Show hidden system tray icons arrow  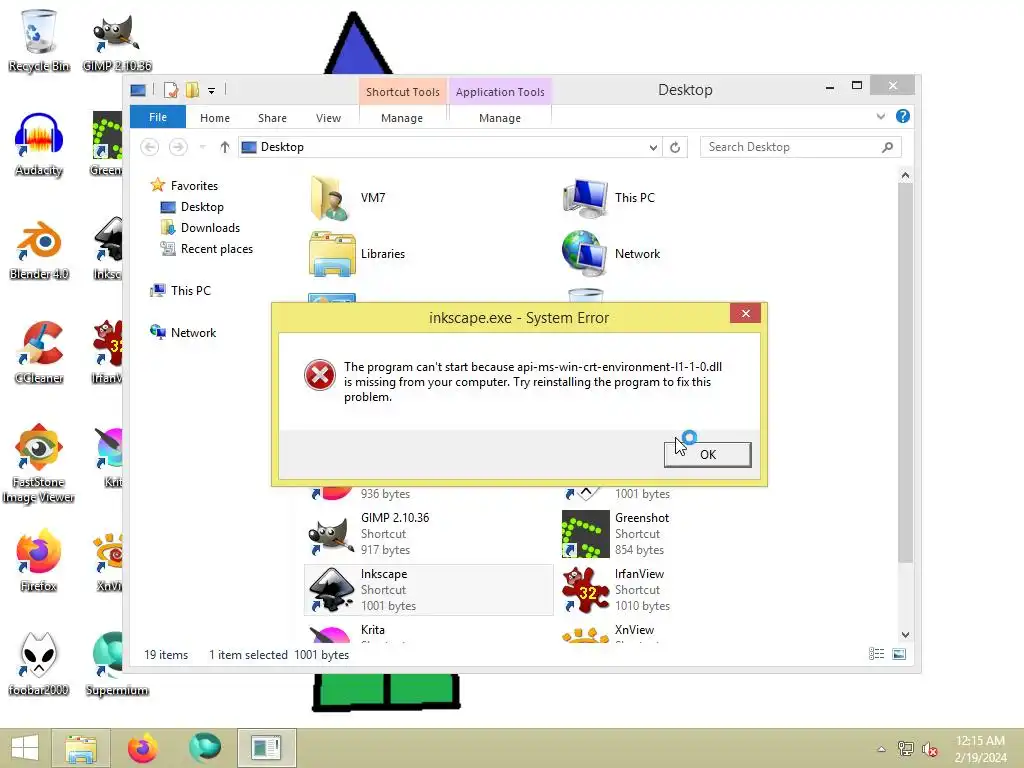pos(881,749)
